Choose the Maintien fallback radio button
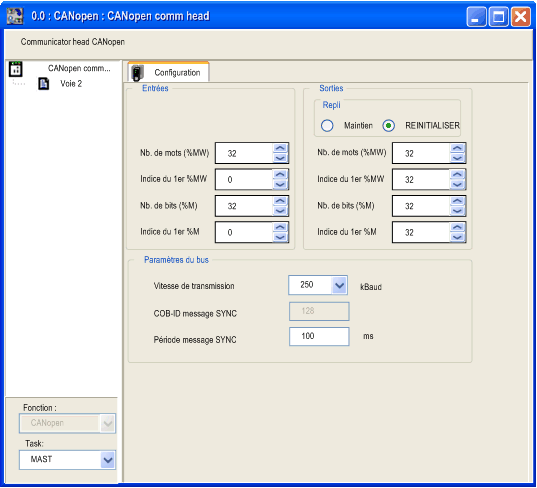The image size is (537, 488). pyautogui.click(x=327, y=126)
